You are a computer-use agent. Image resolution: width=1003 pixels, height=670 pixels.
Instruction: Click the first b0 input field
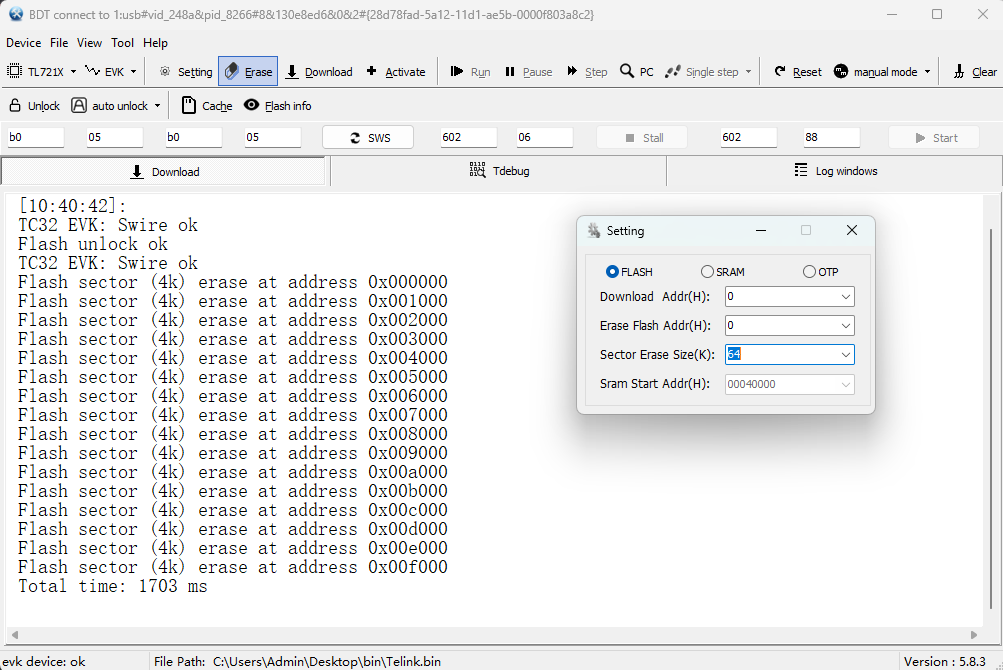[x=36, y=137]
